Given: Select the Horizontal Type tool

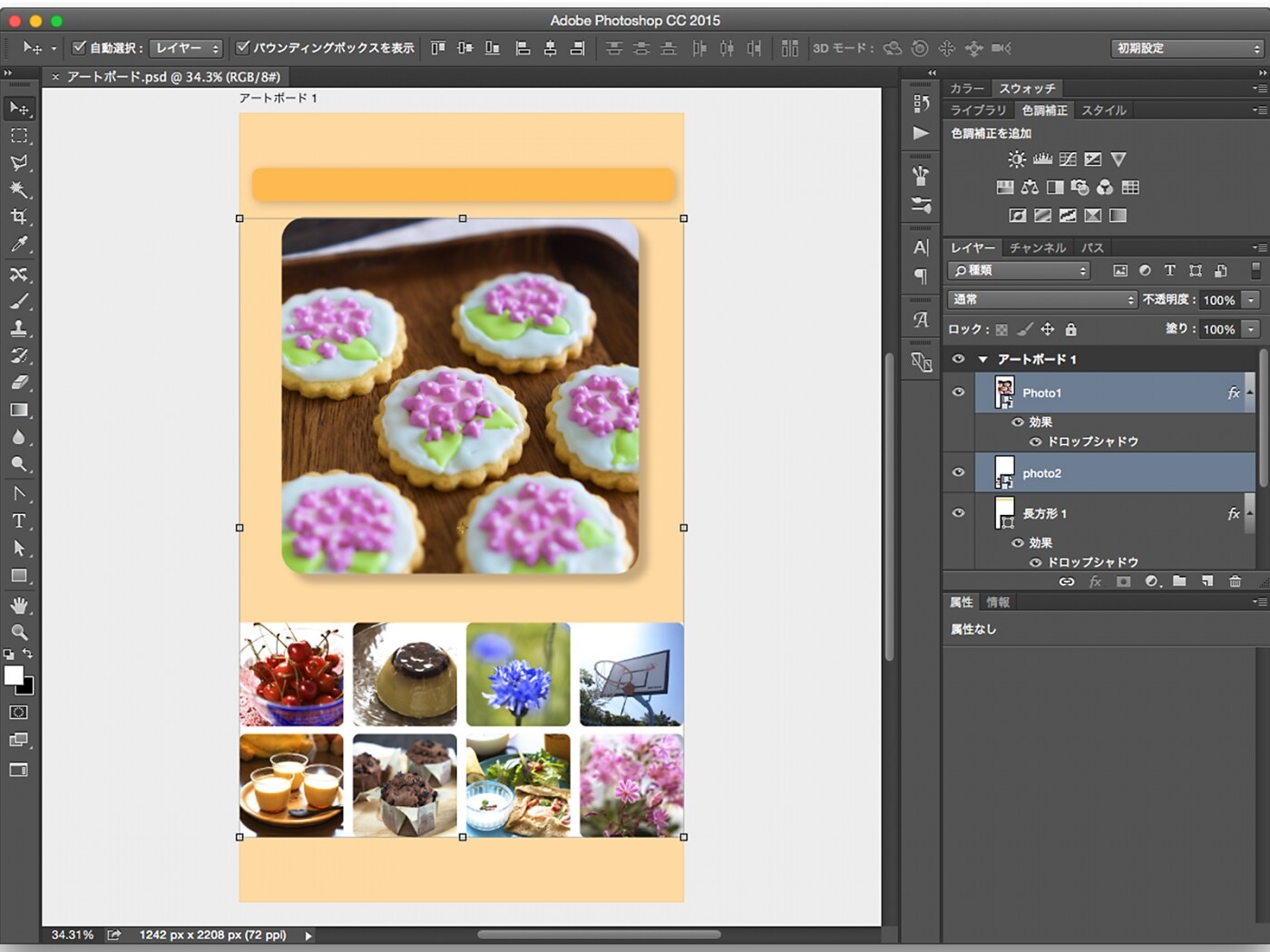Looking at the screenshot, I should [x=18, y=521].
